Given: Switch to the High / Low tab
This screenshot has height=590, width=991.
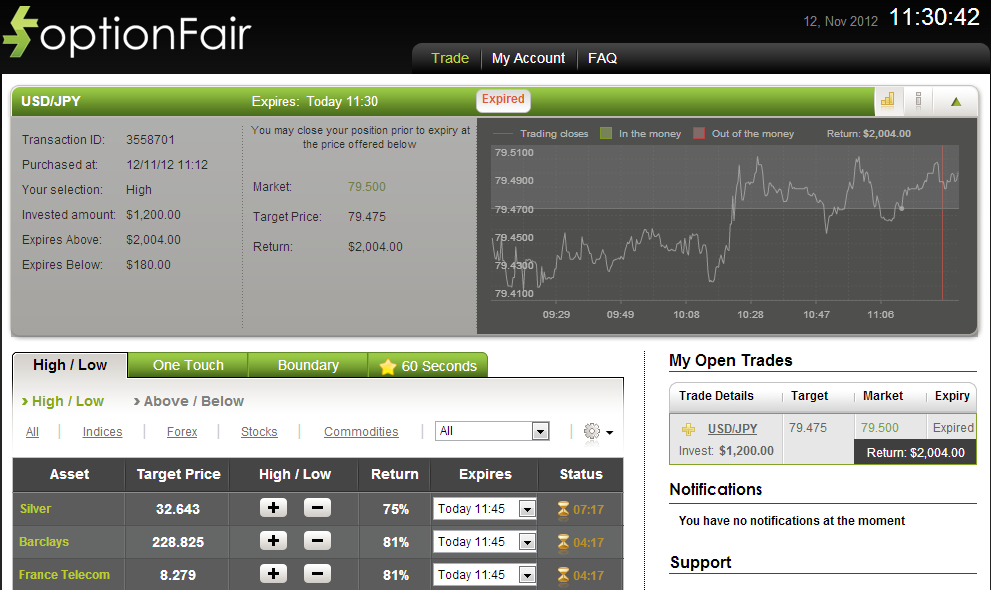Looking at the screenshot, I should [70, 365].
